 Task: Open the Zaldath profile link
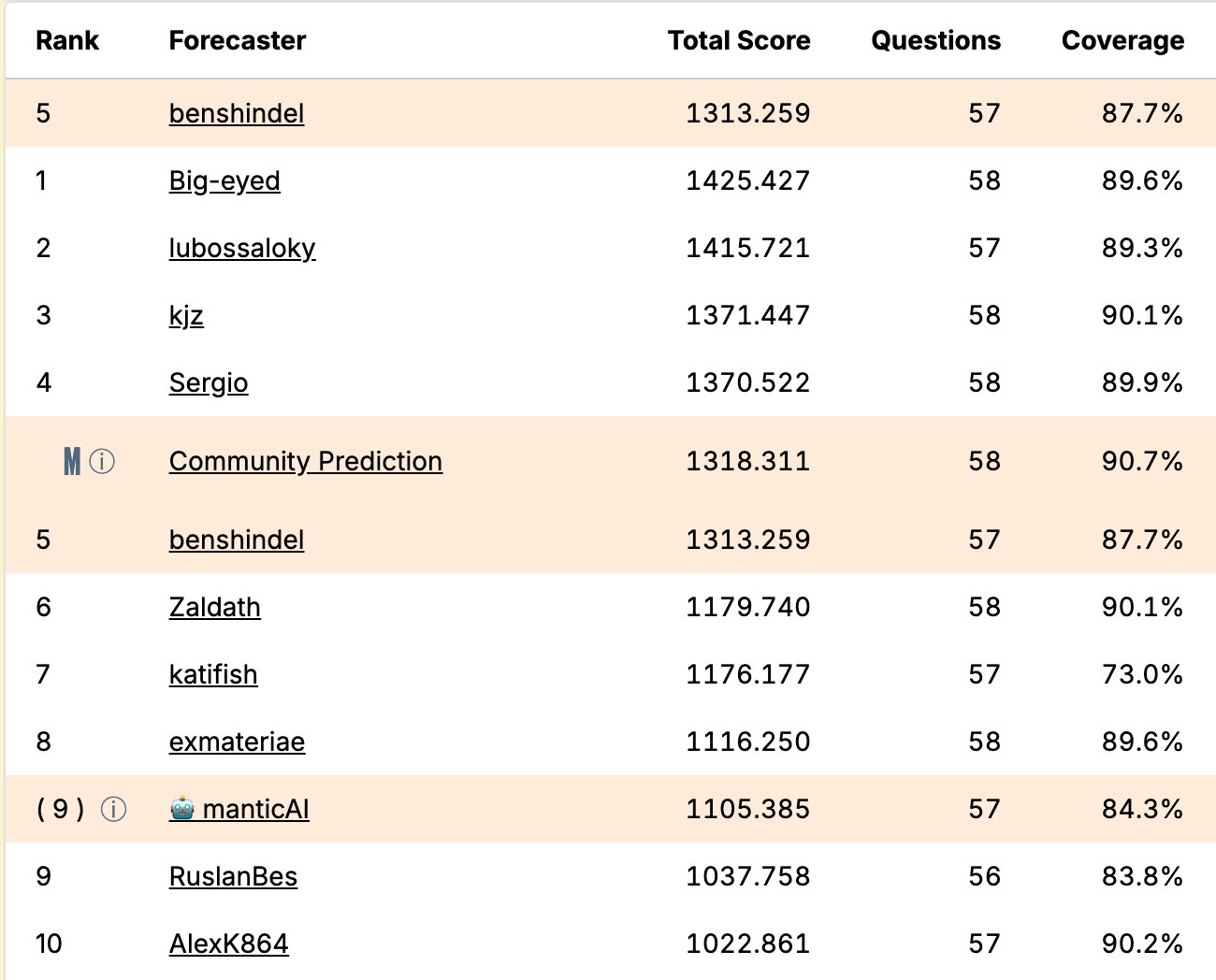coord(215,607)
